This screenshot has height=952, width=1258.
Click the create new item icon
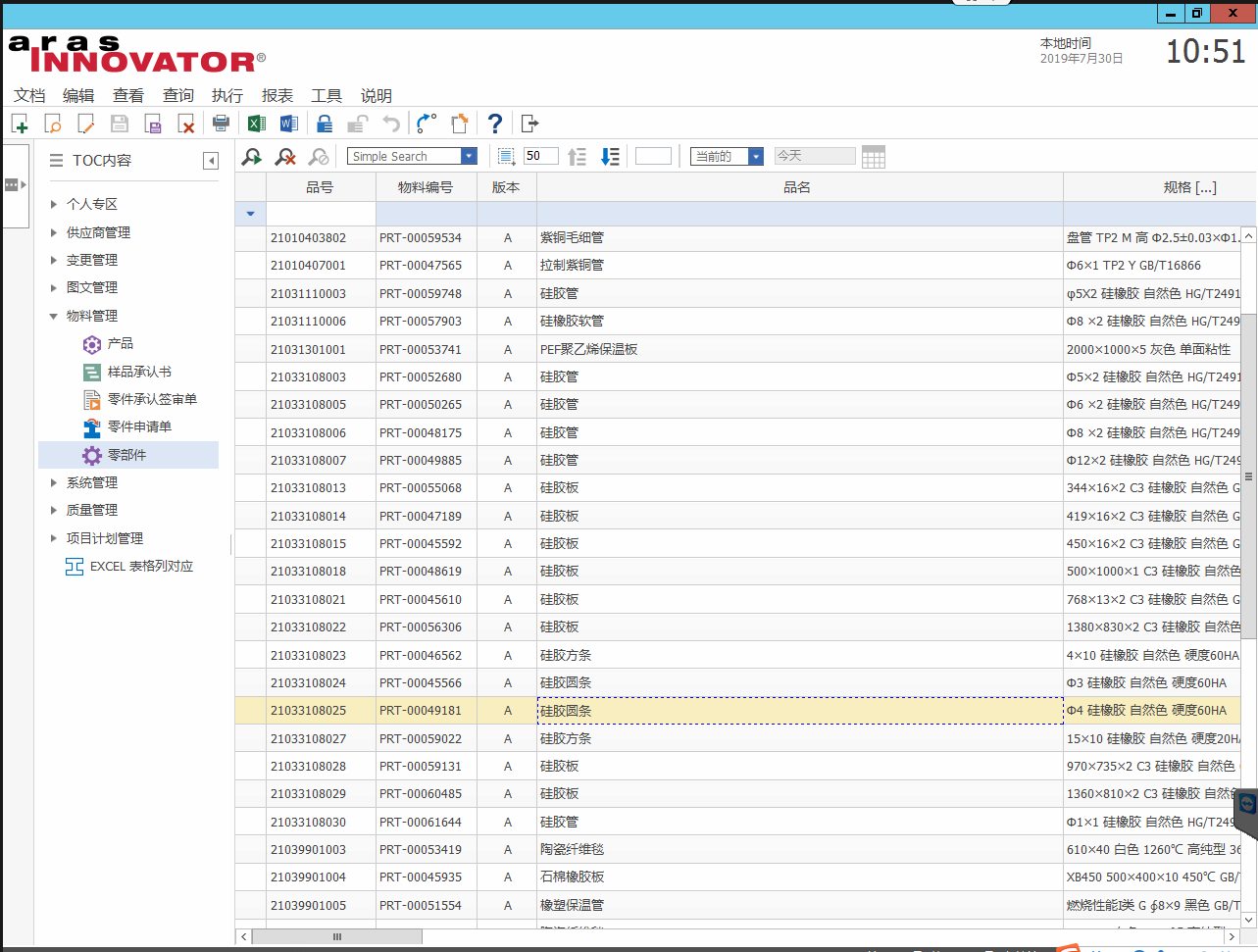pos(20,124)
